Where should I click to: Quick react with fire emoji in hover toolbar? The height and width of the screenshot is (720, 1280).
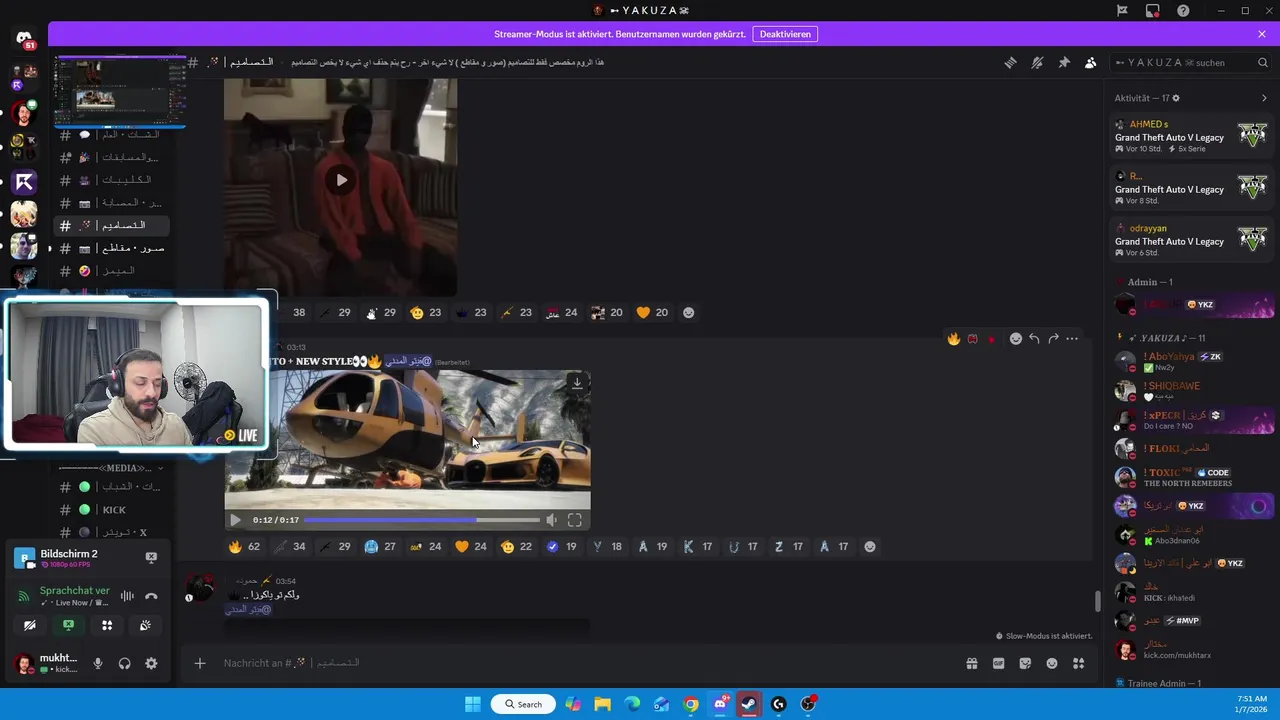coord(953,339)
